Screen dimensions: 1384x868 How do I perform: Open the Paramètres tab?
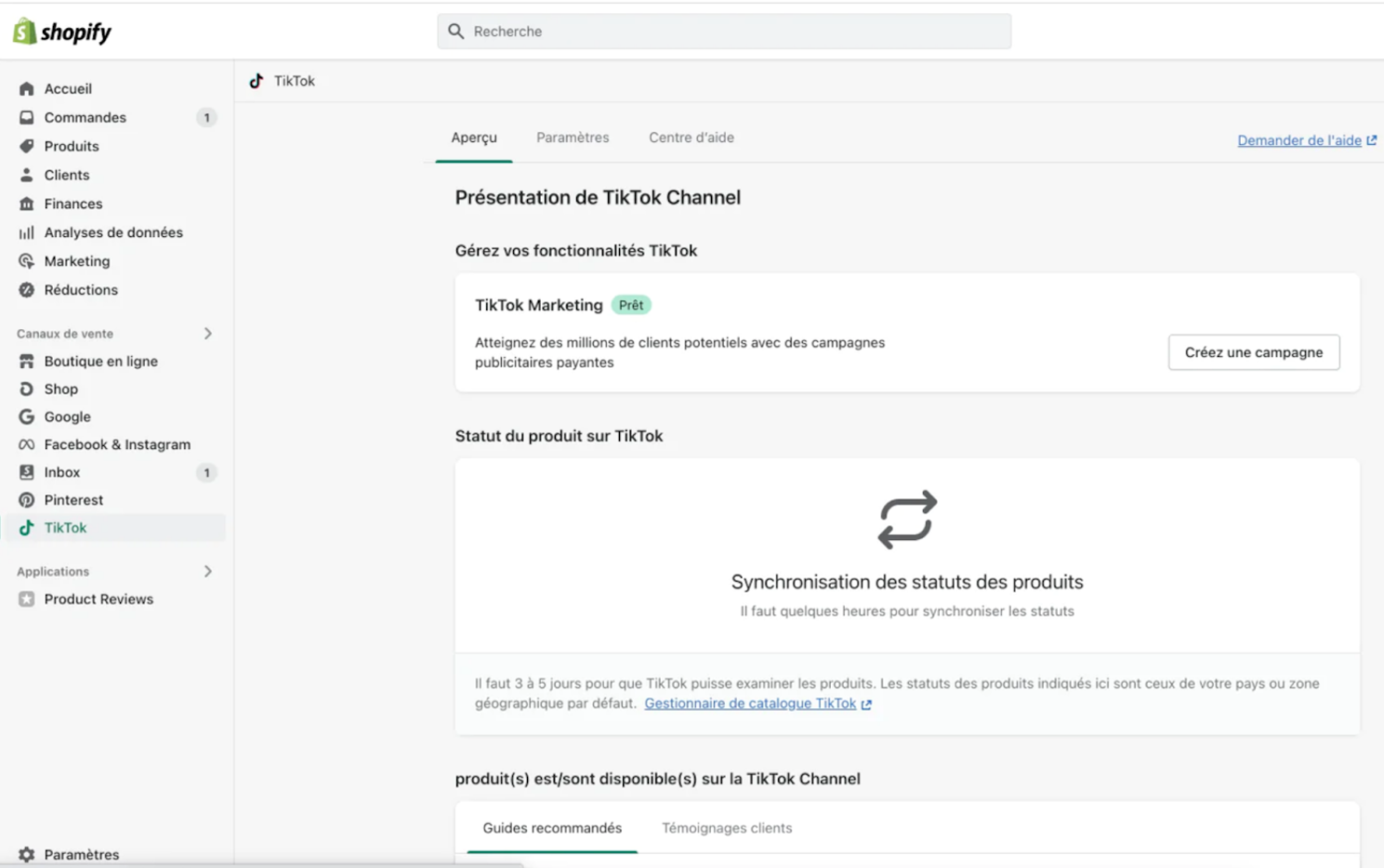[573, 138]
